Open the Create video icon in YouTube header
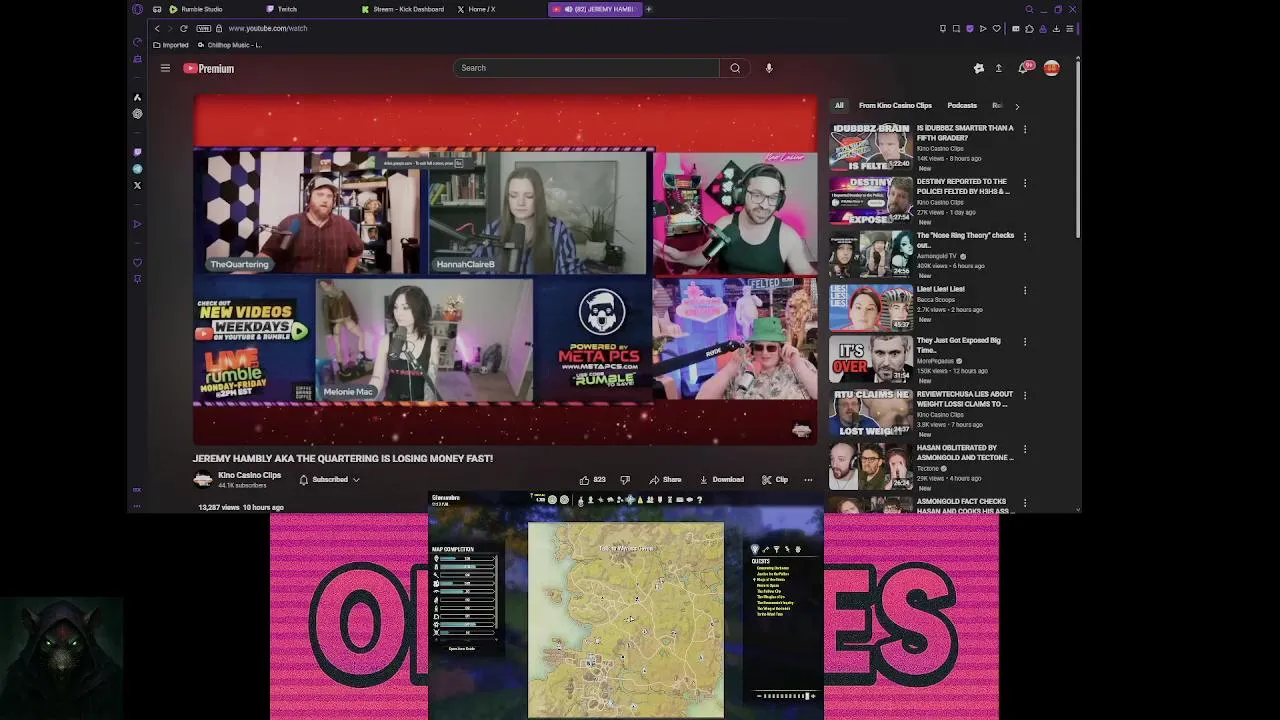The image size is (1280, 720). pos(979,68)
